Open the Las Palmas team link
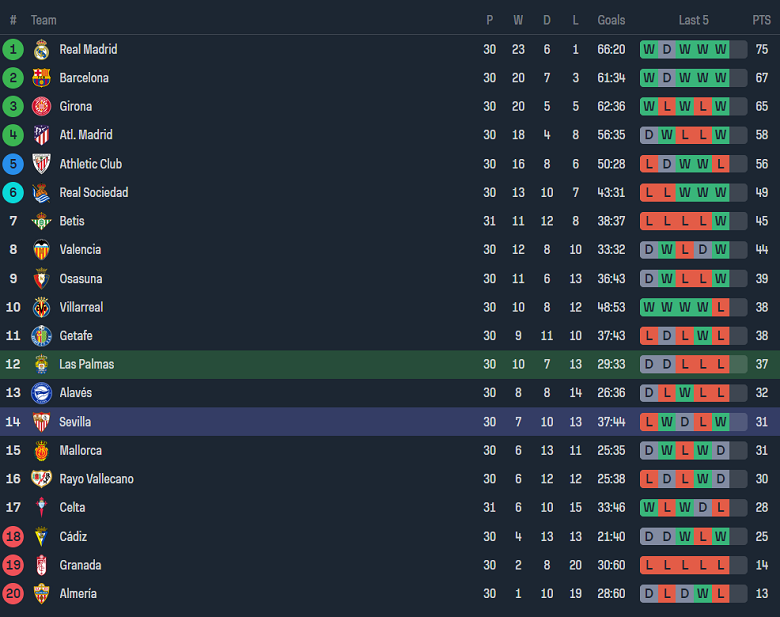Viewport: 780px width, 617px height. click(87, 364)
